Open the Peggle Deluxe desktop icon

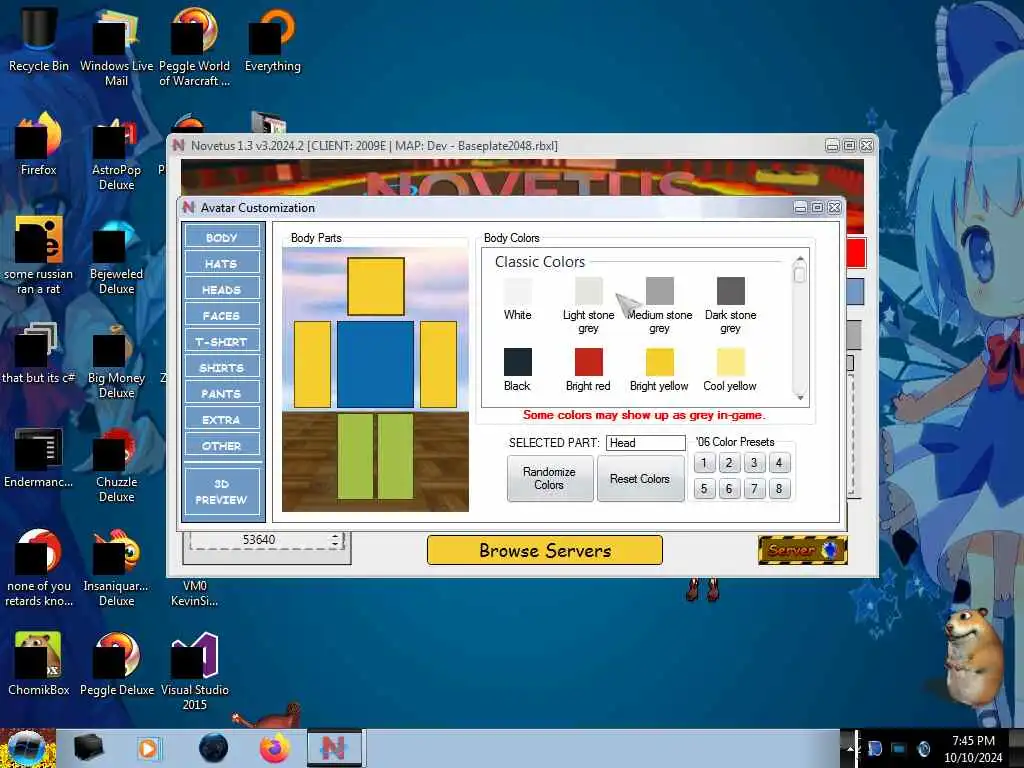click(x=116, y=664)
